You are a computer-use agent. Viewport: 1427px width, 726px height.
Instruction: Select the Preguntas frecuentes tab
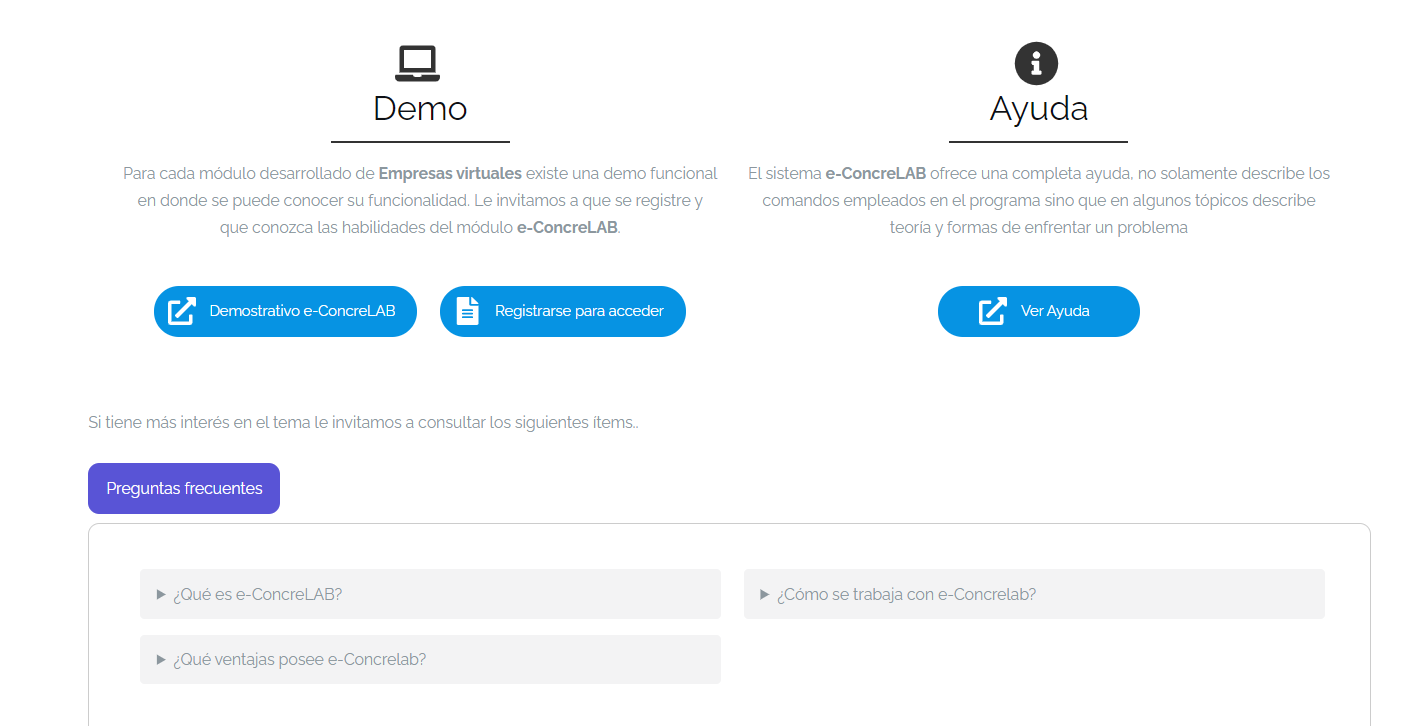pyautogui.click(x=184, y=488)
